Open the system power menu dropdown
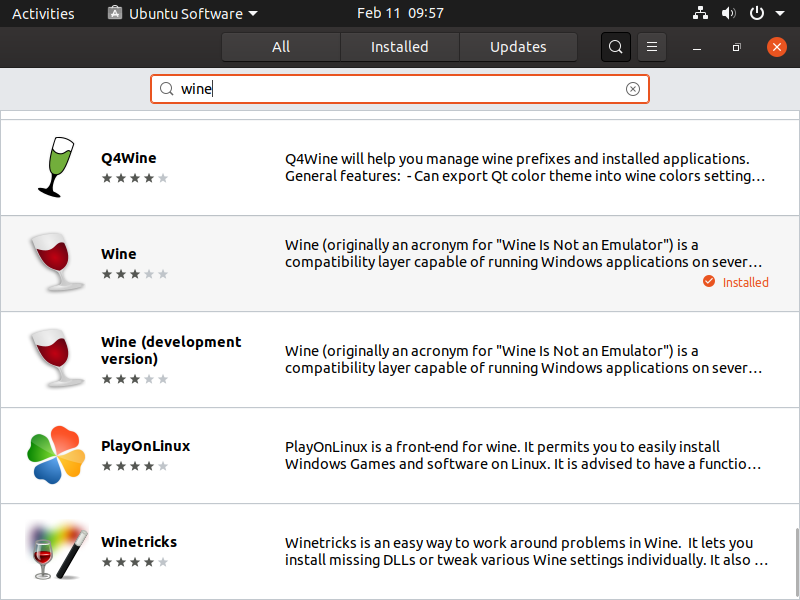Viewport: 800px width, 600px height. coord(763,14)
